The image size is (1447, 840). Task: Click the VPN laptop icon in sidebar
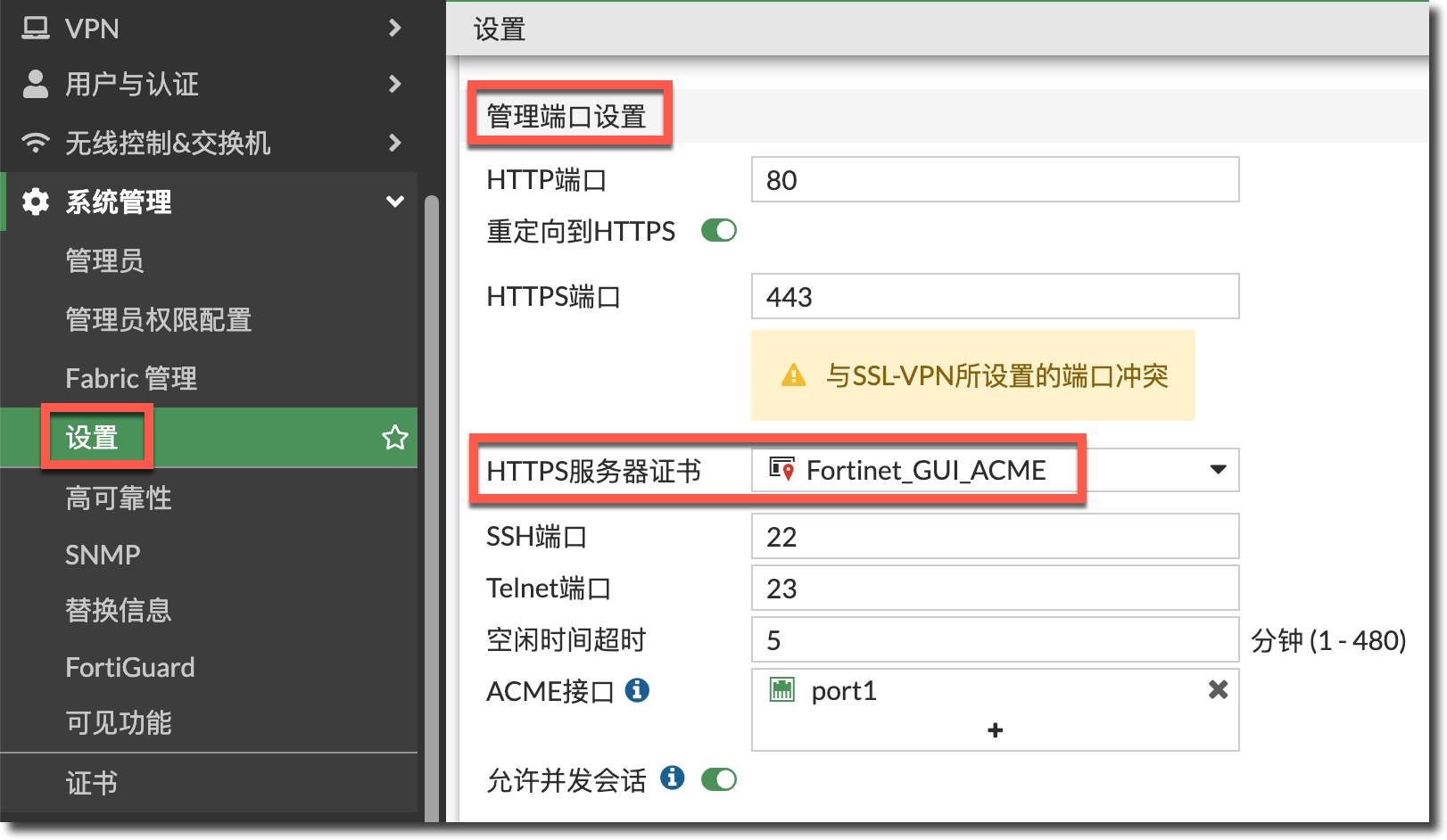click(36, 29)
